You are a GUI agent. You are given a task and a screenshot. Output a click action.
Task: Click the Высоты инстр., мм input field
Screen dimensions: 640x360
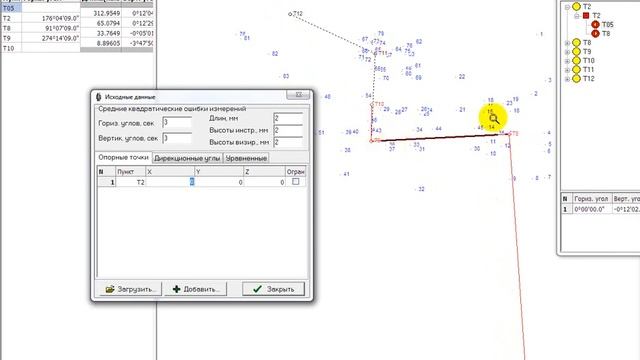click(288, 130)
